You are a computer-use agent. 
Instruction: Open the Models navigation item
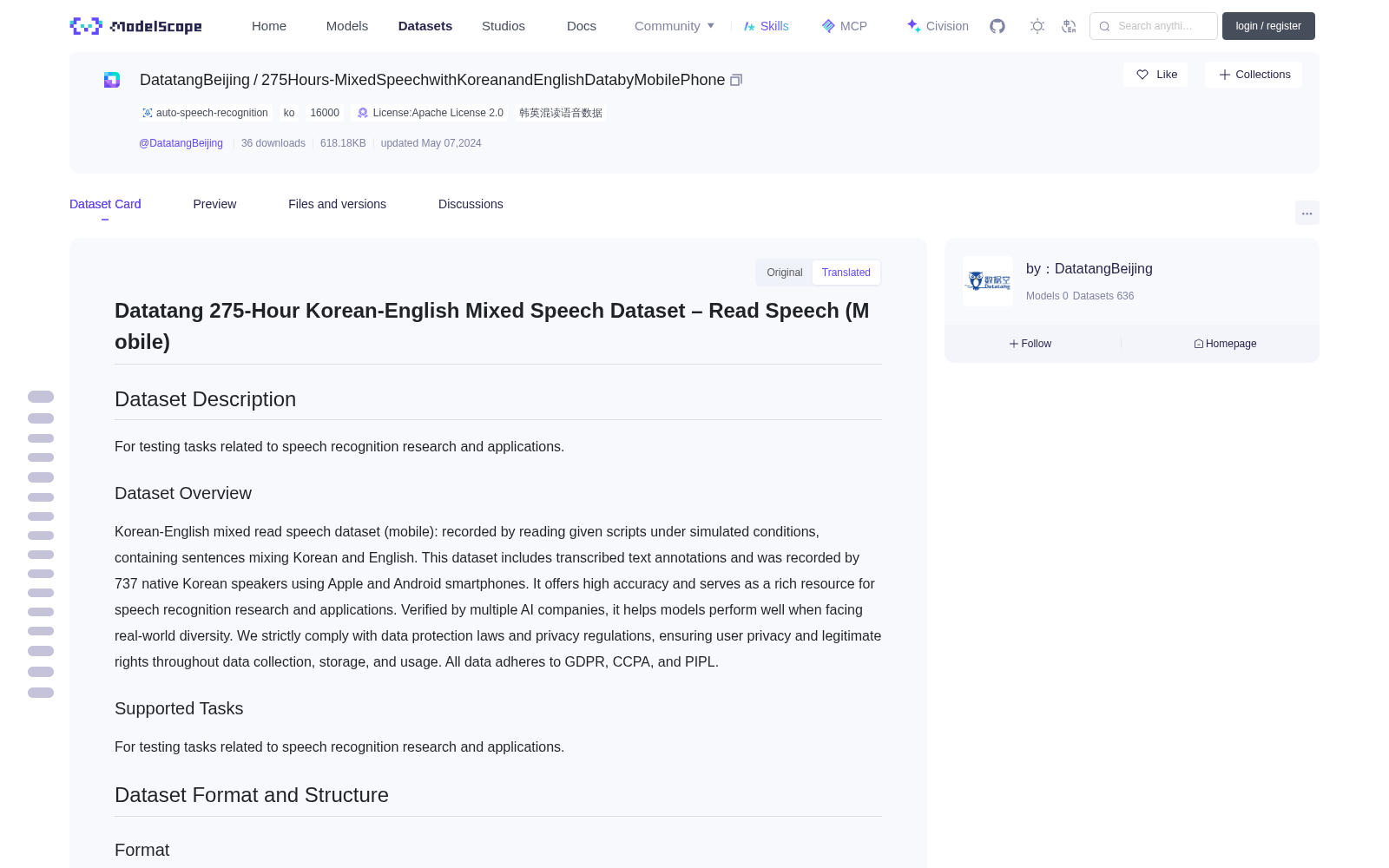point(347,26)
